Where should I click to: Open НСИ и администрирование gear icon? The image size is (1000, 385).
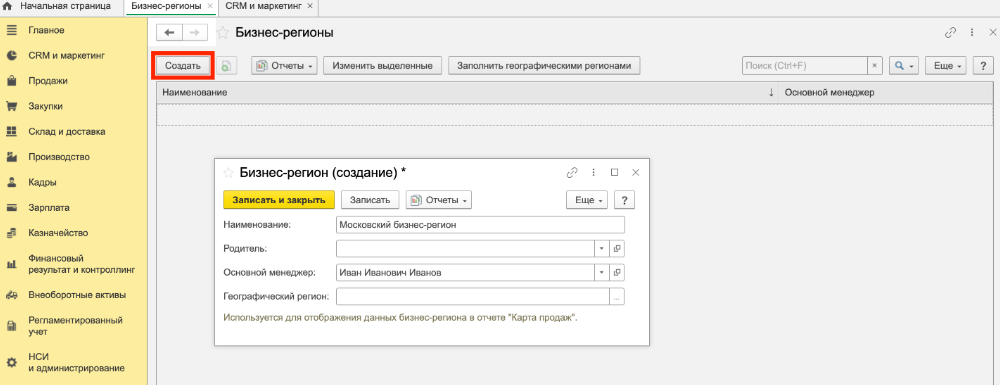click(x=11, y=363)
